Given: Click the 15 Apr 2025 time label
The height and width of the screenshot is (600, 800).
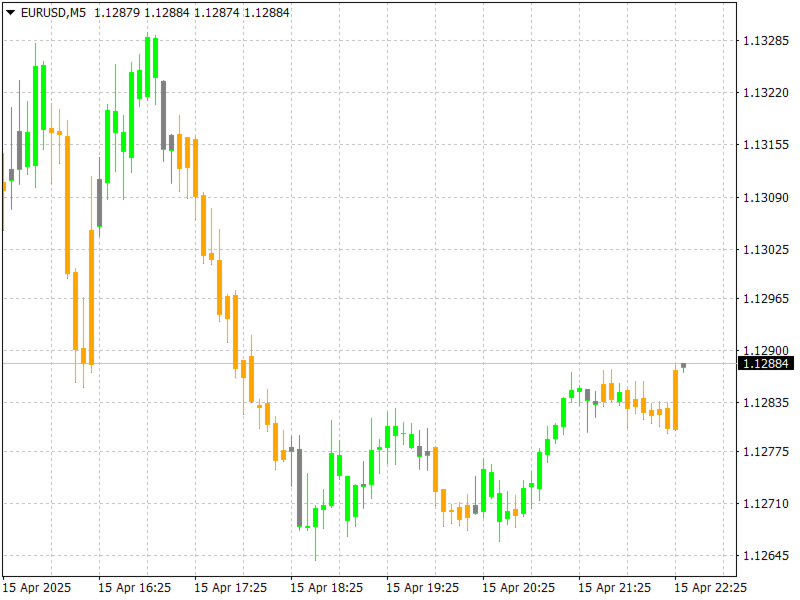Looking at the screenshot, I should 37,588.
